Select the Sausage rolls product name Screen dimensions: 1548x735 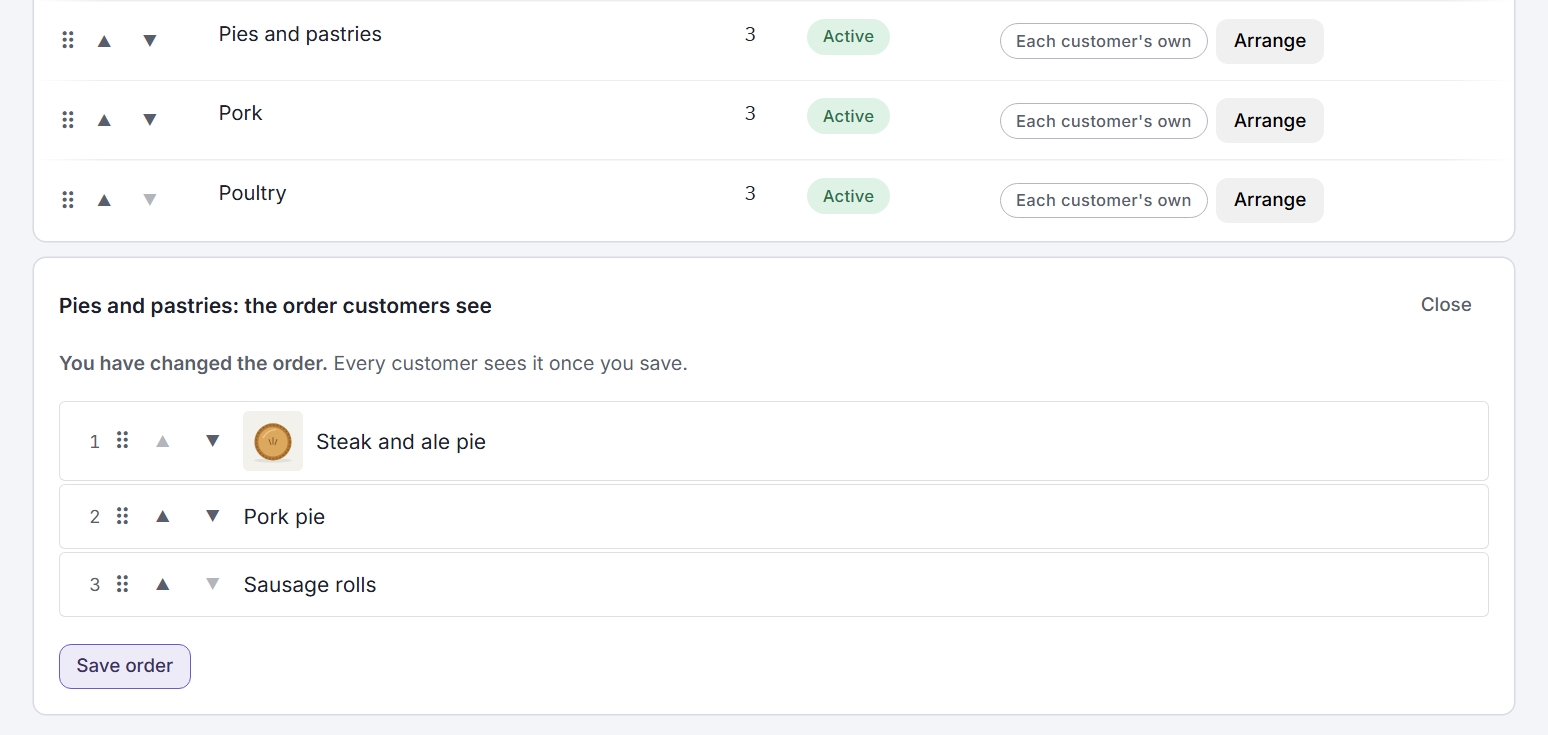click(310, 585)
